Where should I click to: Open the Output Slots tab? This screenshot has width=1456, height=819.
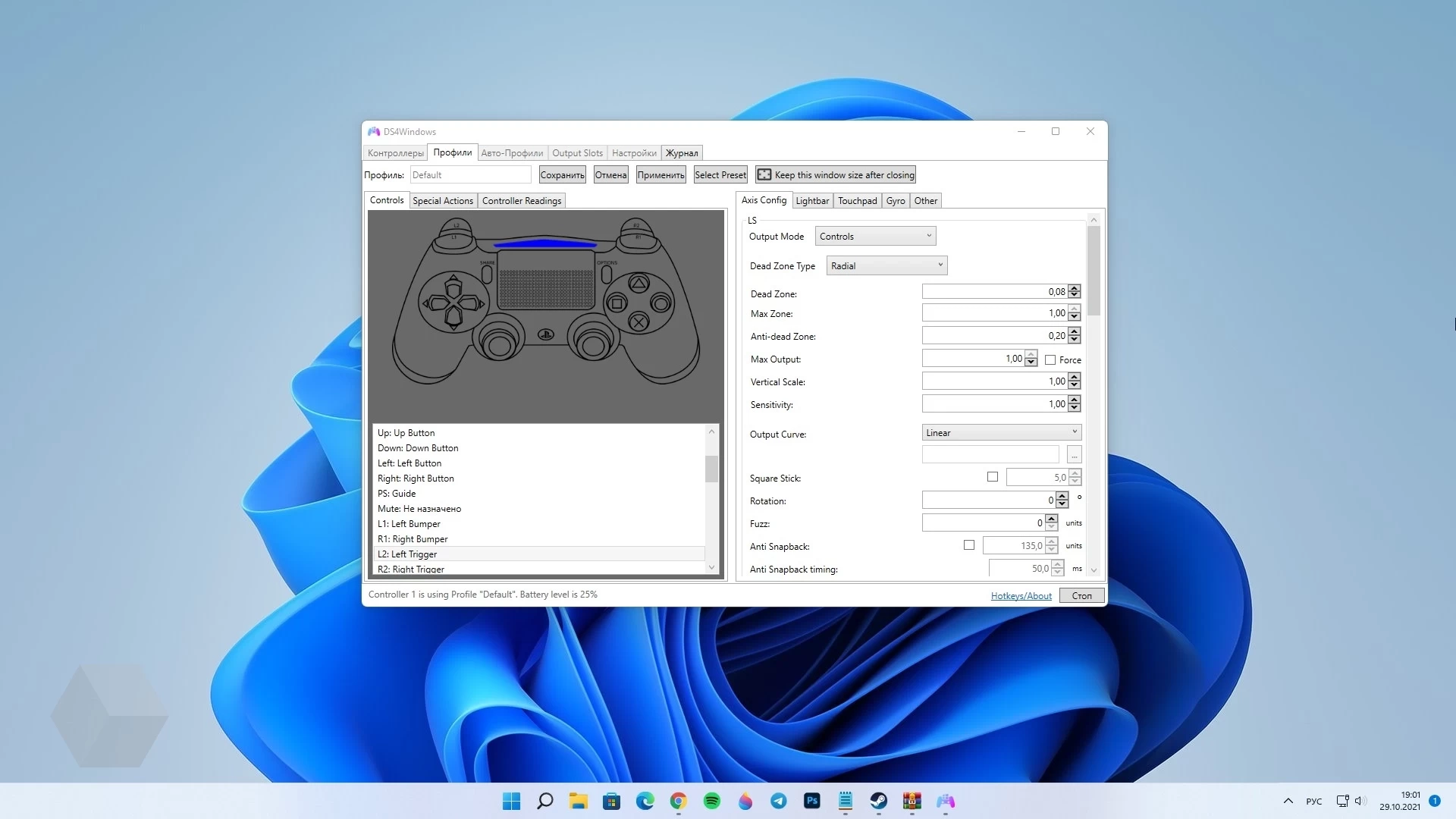[x=577, y=153]
